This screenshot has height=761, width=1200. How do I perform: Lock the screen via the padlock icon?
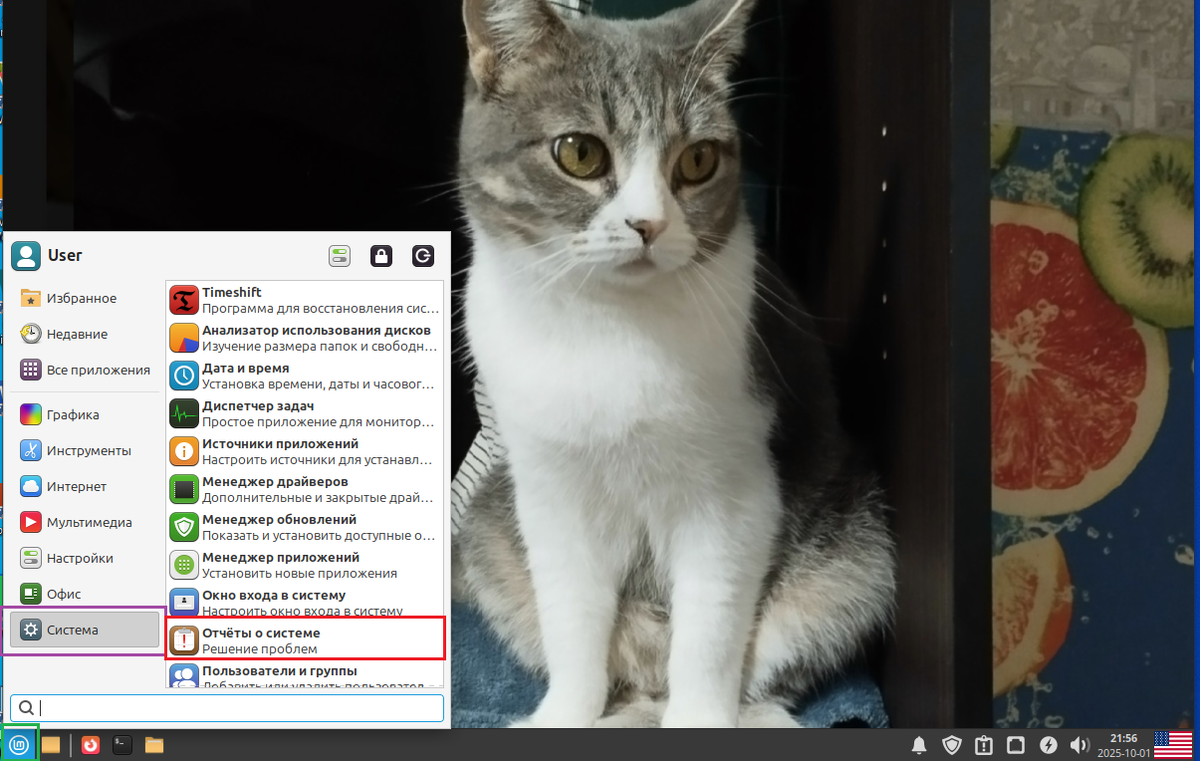click(381, 256)
